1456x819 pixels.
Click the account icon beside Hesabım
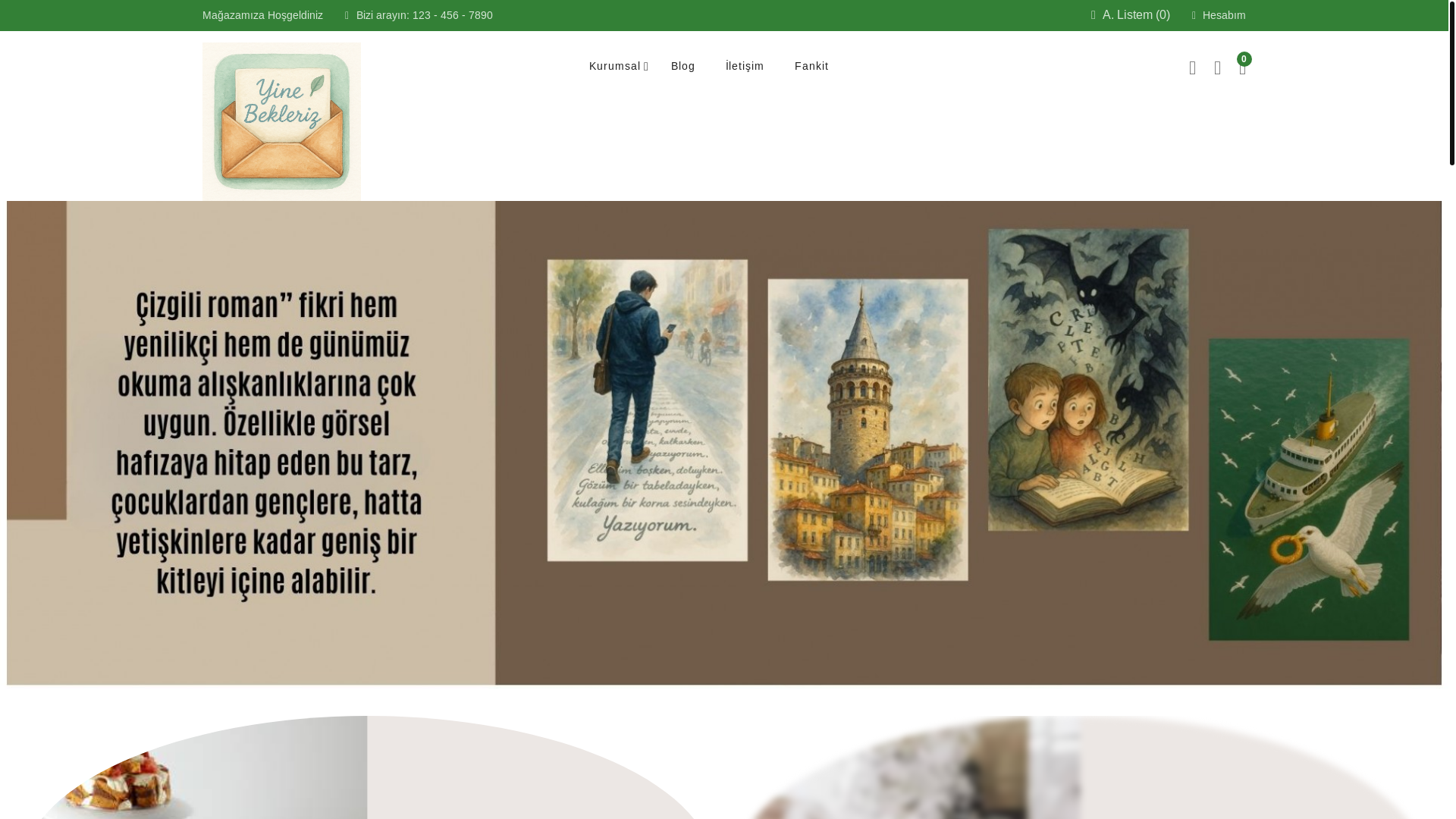pos(1194,15)
